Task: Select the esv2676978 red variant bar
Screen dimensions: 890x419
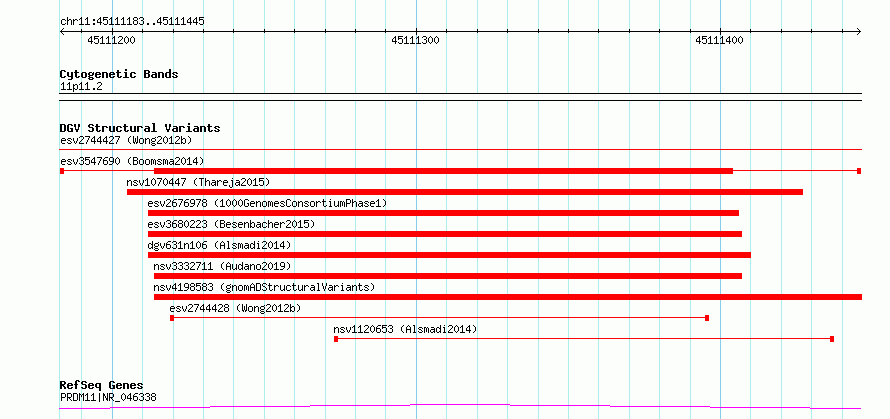Action: [443, 213]
